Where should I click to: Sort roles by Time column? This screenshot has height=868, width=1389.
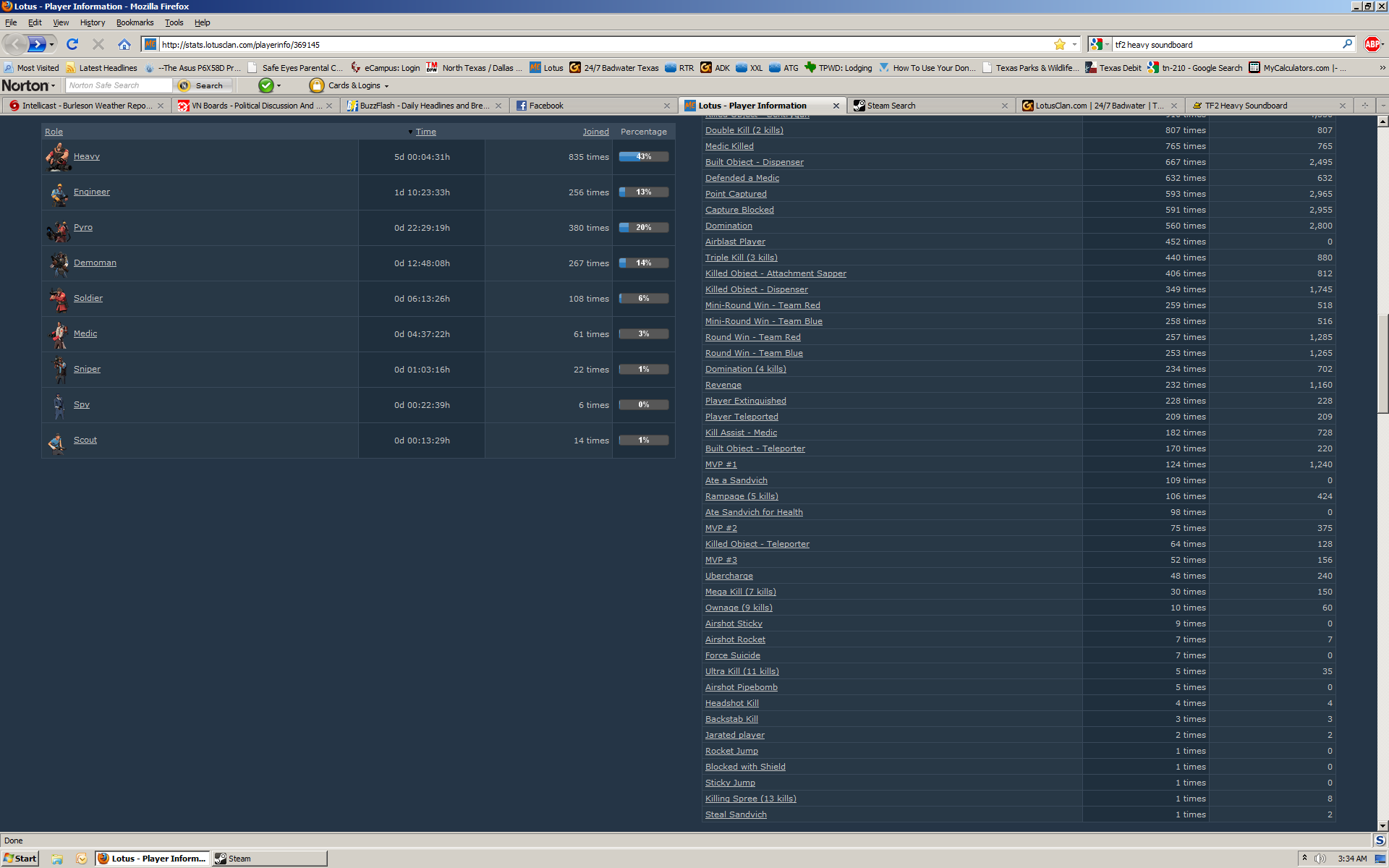tap(425, 132)
